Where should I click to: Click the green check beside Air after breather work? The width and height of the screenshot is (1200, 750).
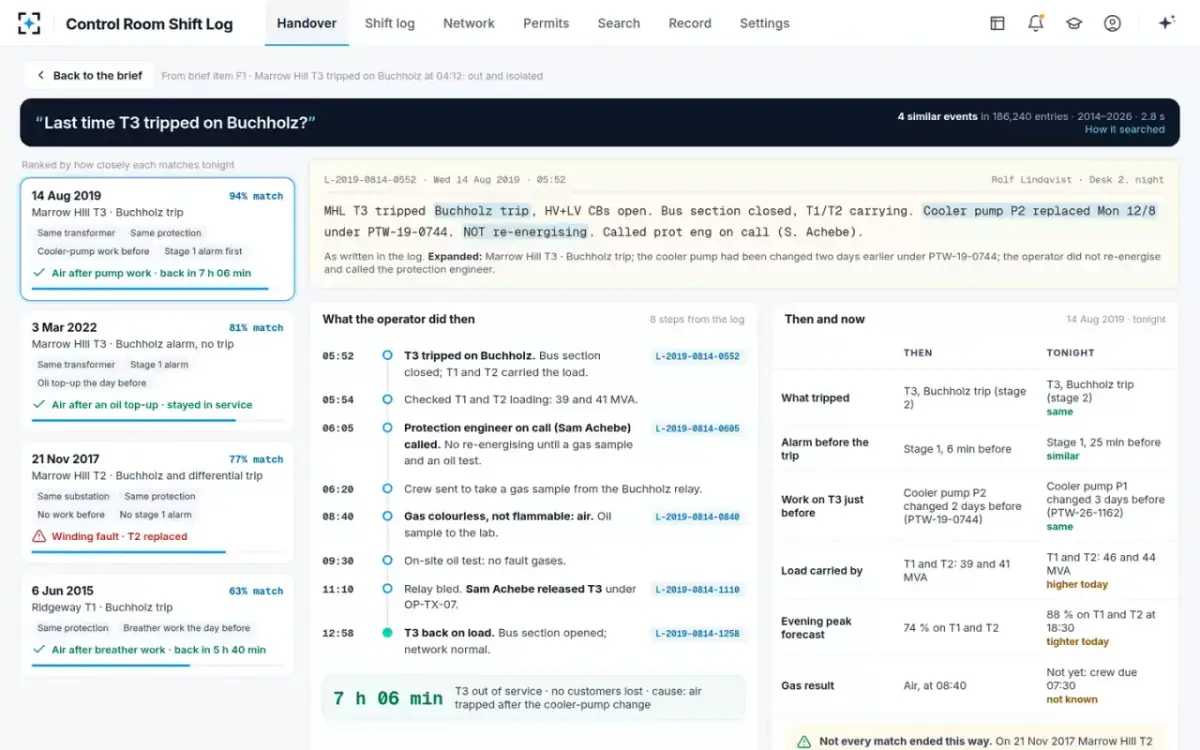coord(39,650)
